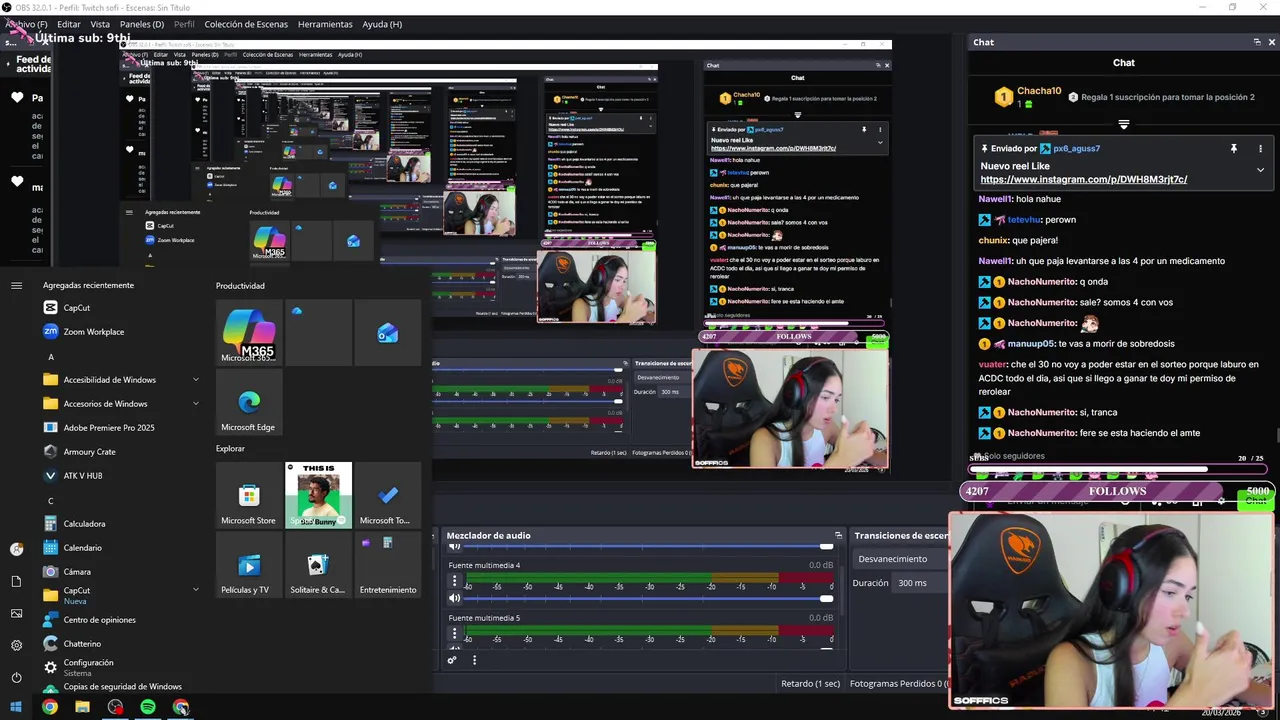Open Configuración Sistema entry
Screen dimensions: 1280x720
120,667
